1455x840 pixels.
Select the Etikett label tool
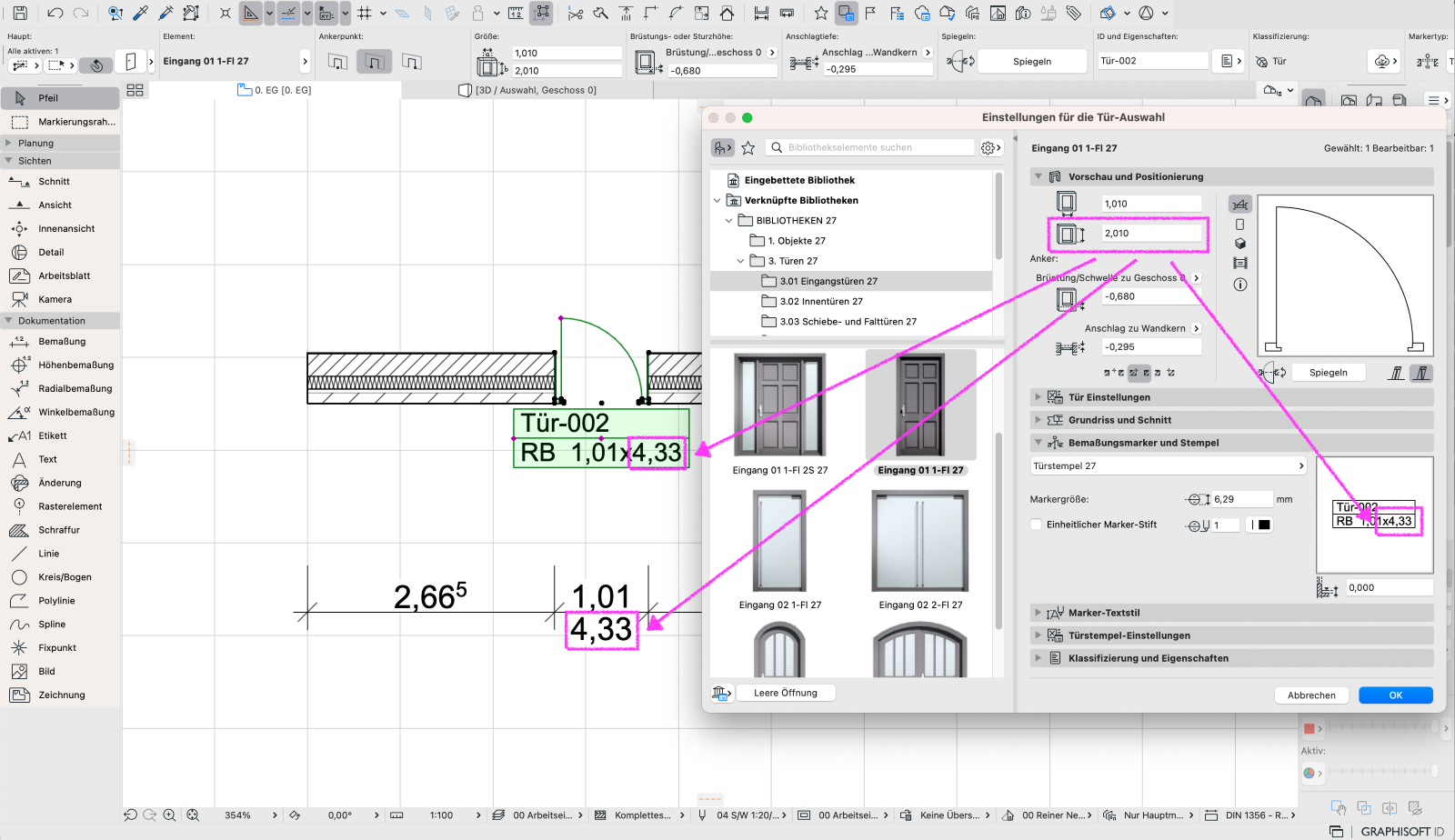click(x=60, y=436)
